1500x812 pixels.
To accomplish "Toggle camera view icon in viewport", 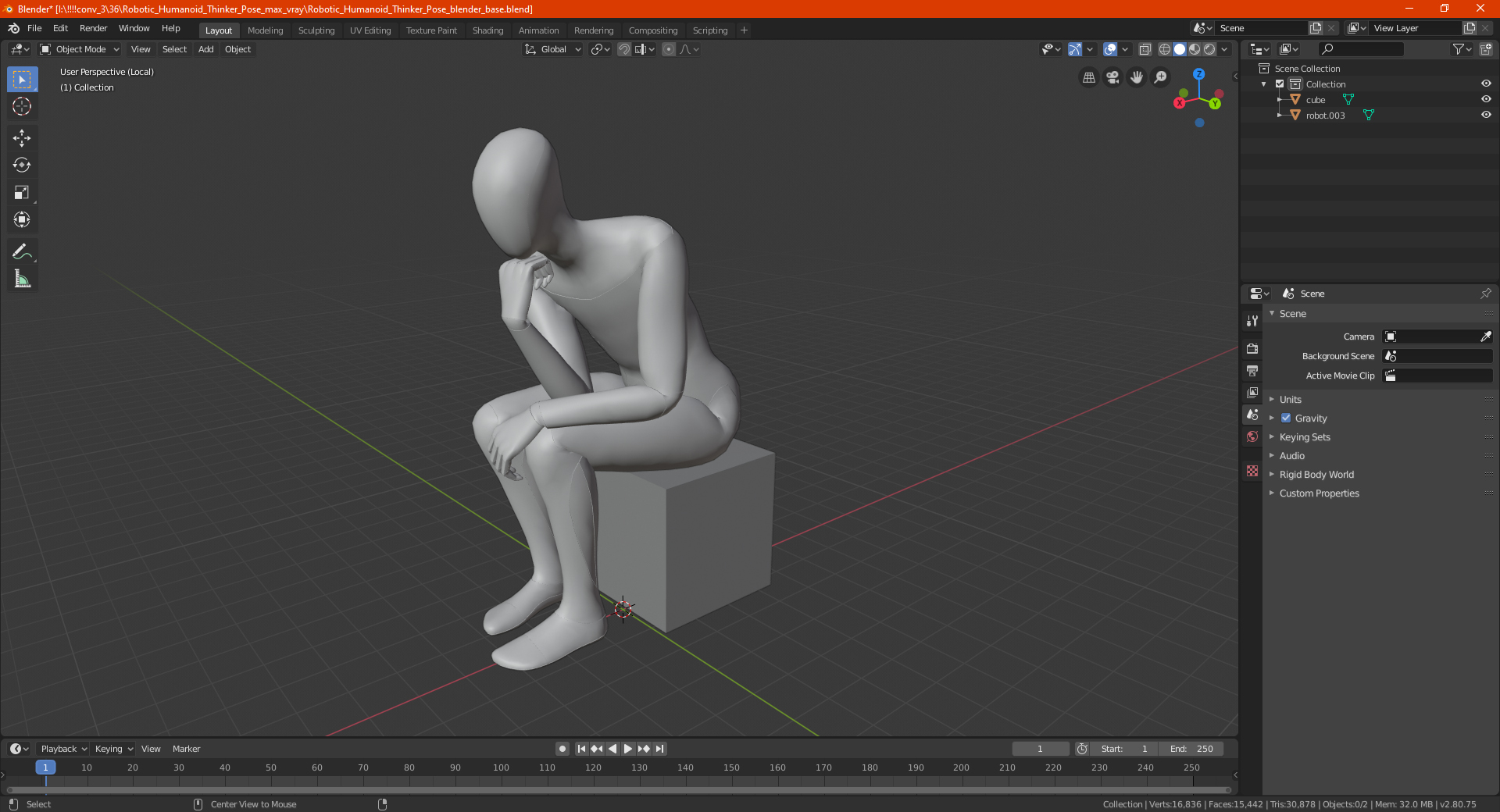I will tap(1112, 77).
